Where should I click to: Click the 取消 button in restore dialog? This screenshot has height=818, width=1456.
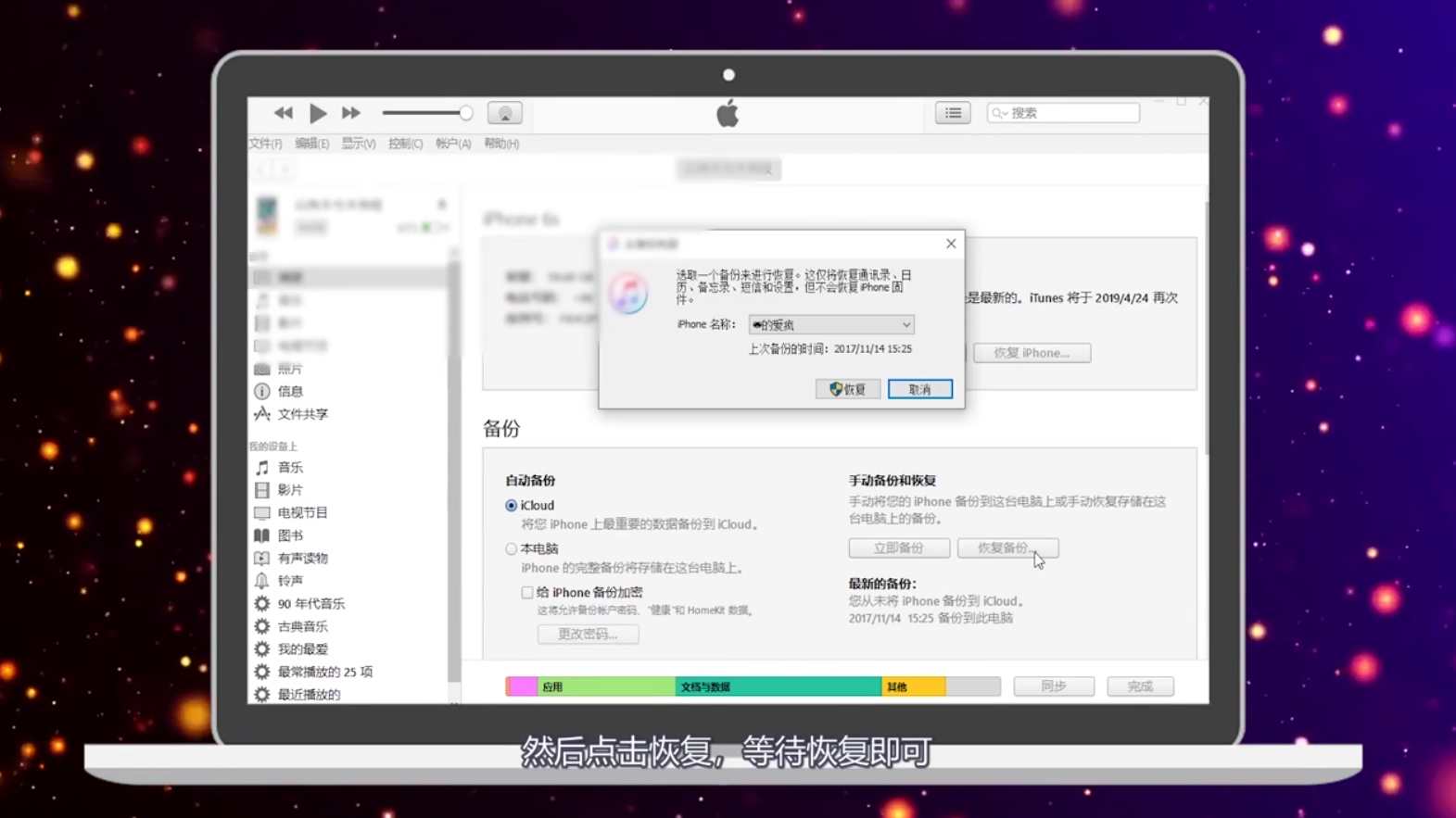[x=920, y=390]
